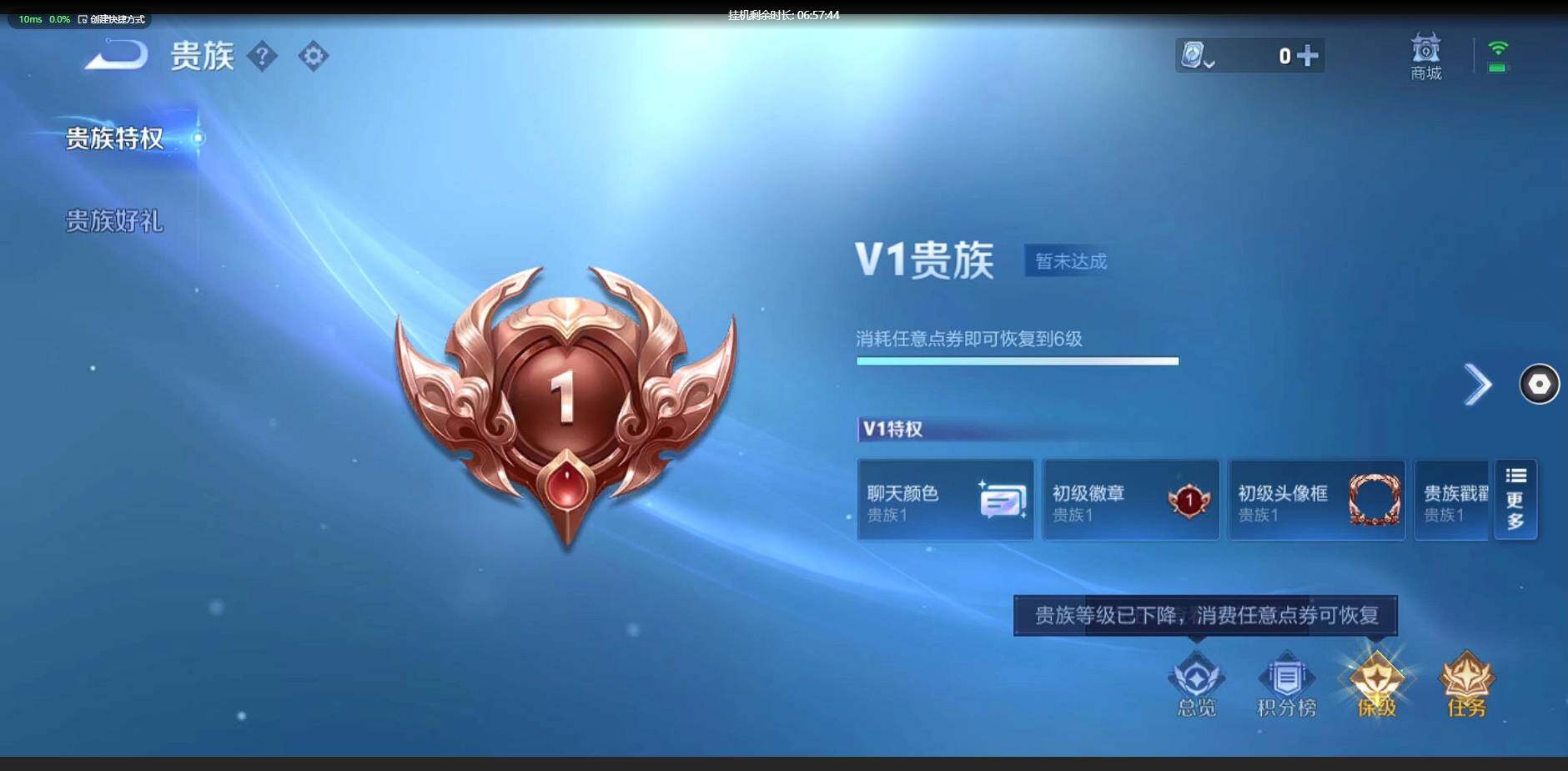Open the 初级徽章 privilege card
The height and width of the screenshot is (771, 1568).
coord(1130,500)
